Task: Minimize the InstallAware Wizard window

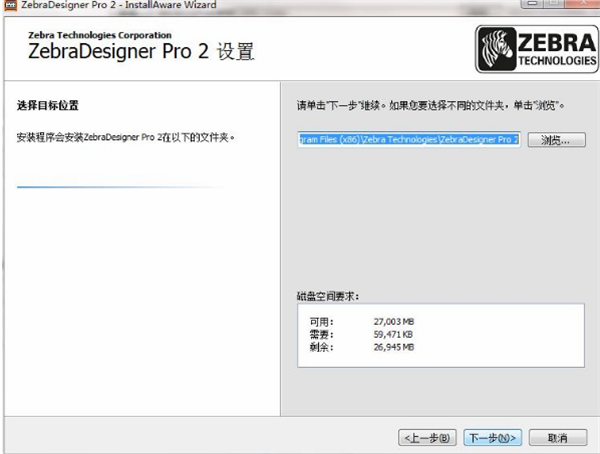Action: click(532, 3)
